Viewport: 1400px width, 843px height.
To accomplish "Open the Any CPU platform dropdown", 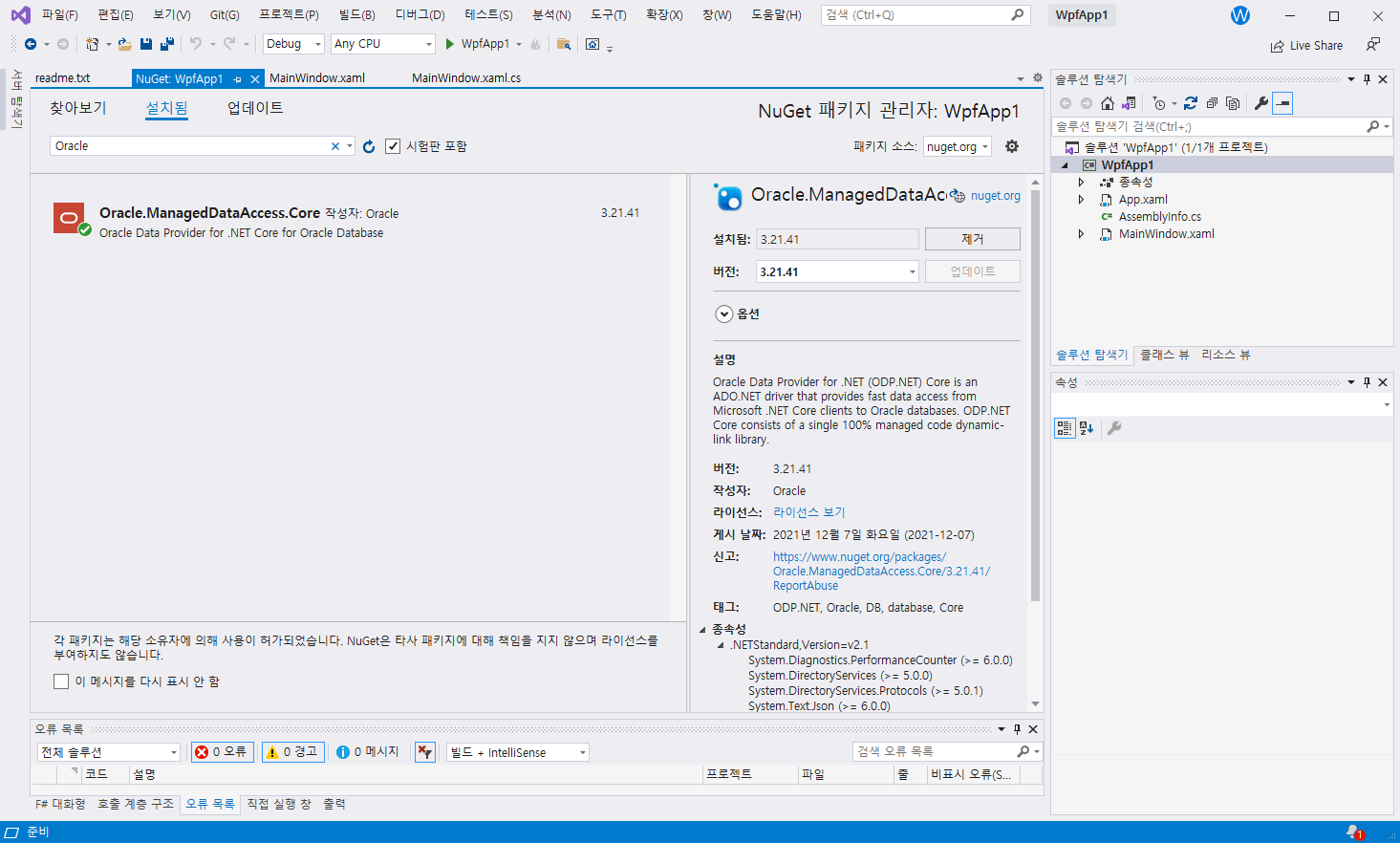I will point(383,44).
